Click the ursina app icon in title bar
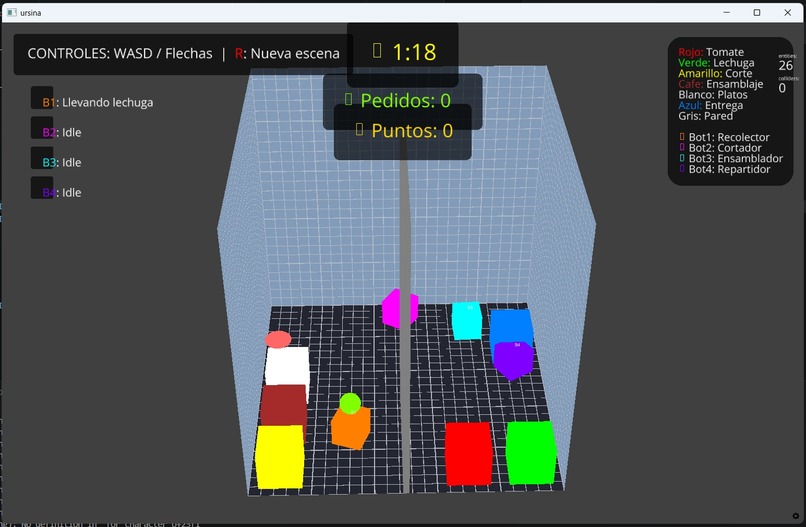Screen dimensions: 806x527 coord(12,12)
